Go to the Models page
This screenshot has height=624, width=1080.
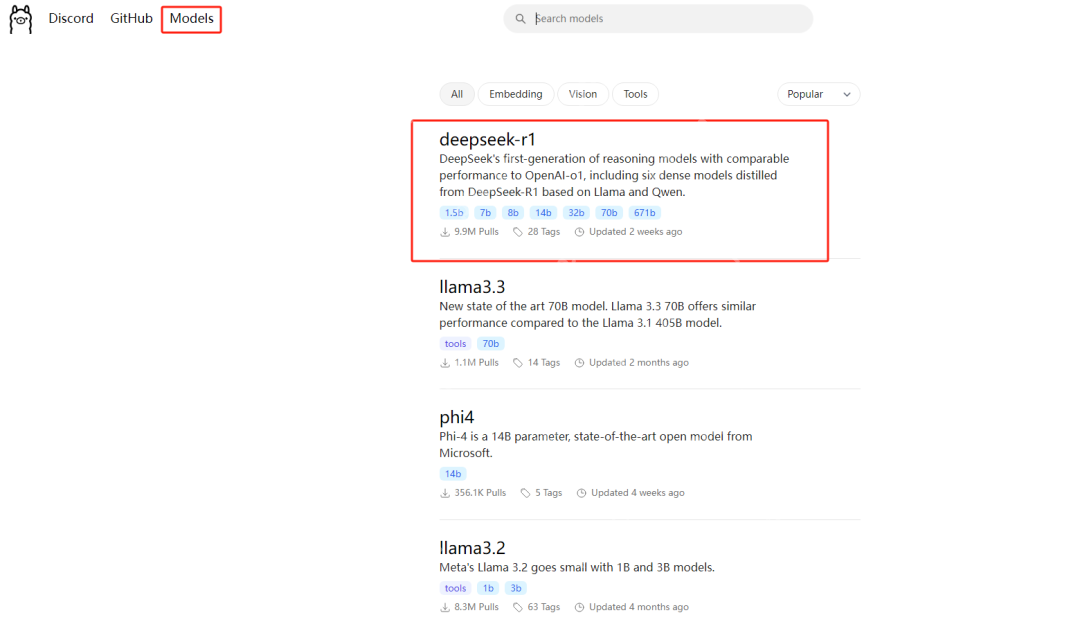click(191, 19)
